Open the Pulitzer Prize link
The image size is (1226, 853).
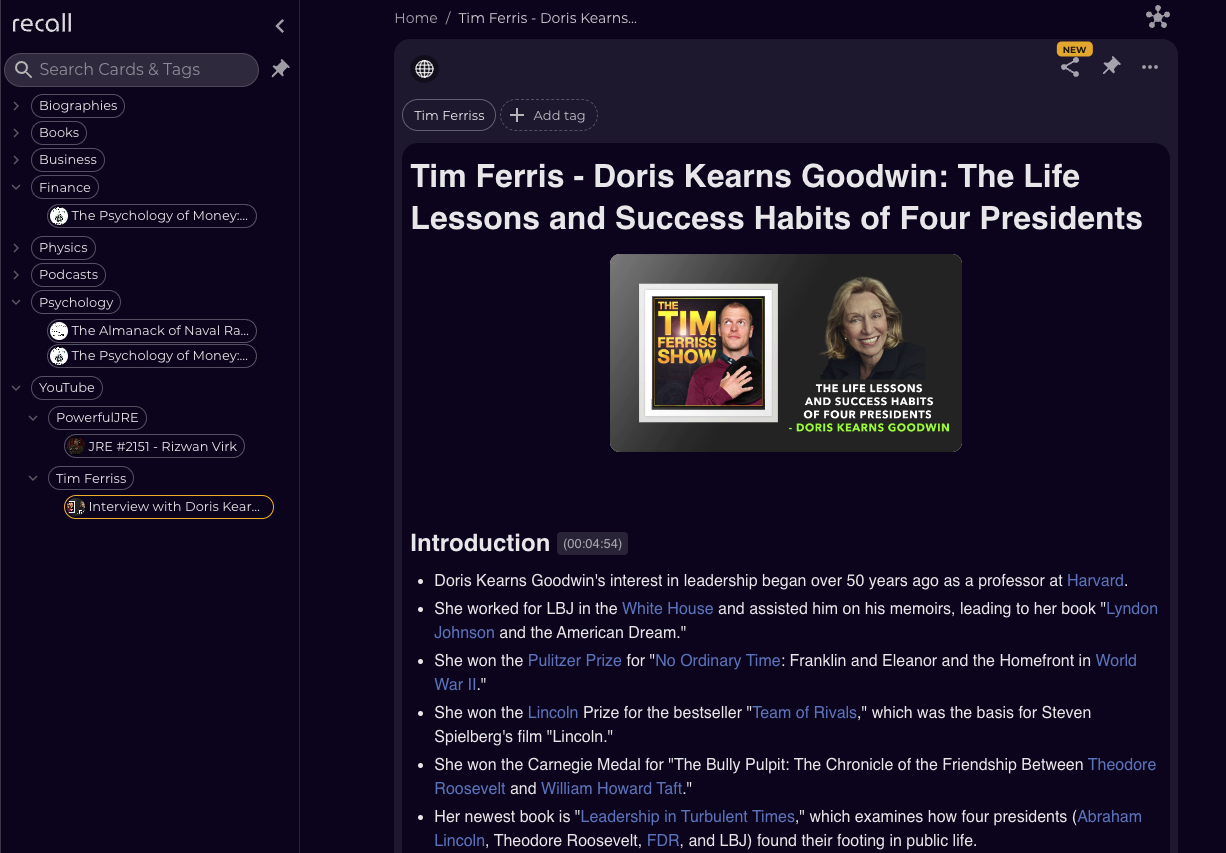575,660
